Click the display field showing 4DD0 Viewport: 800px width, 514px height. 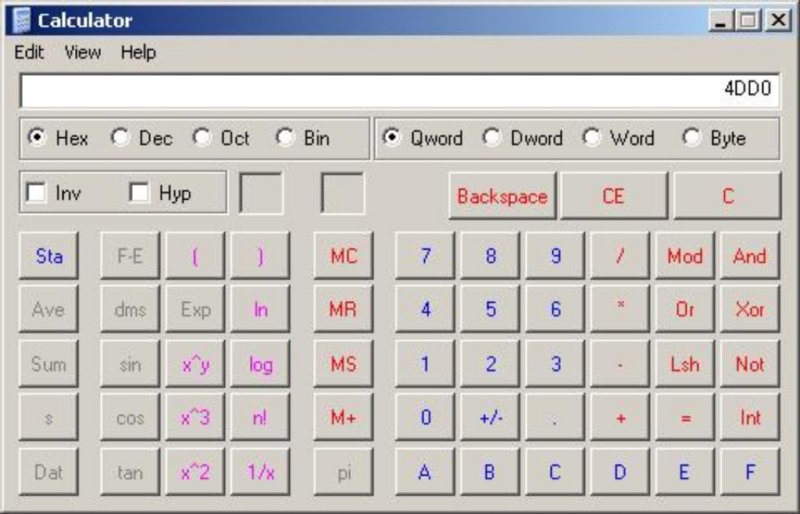(x=399, y=90)
